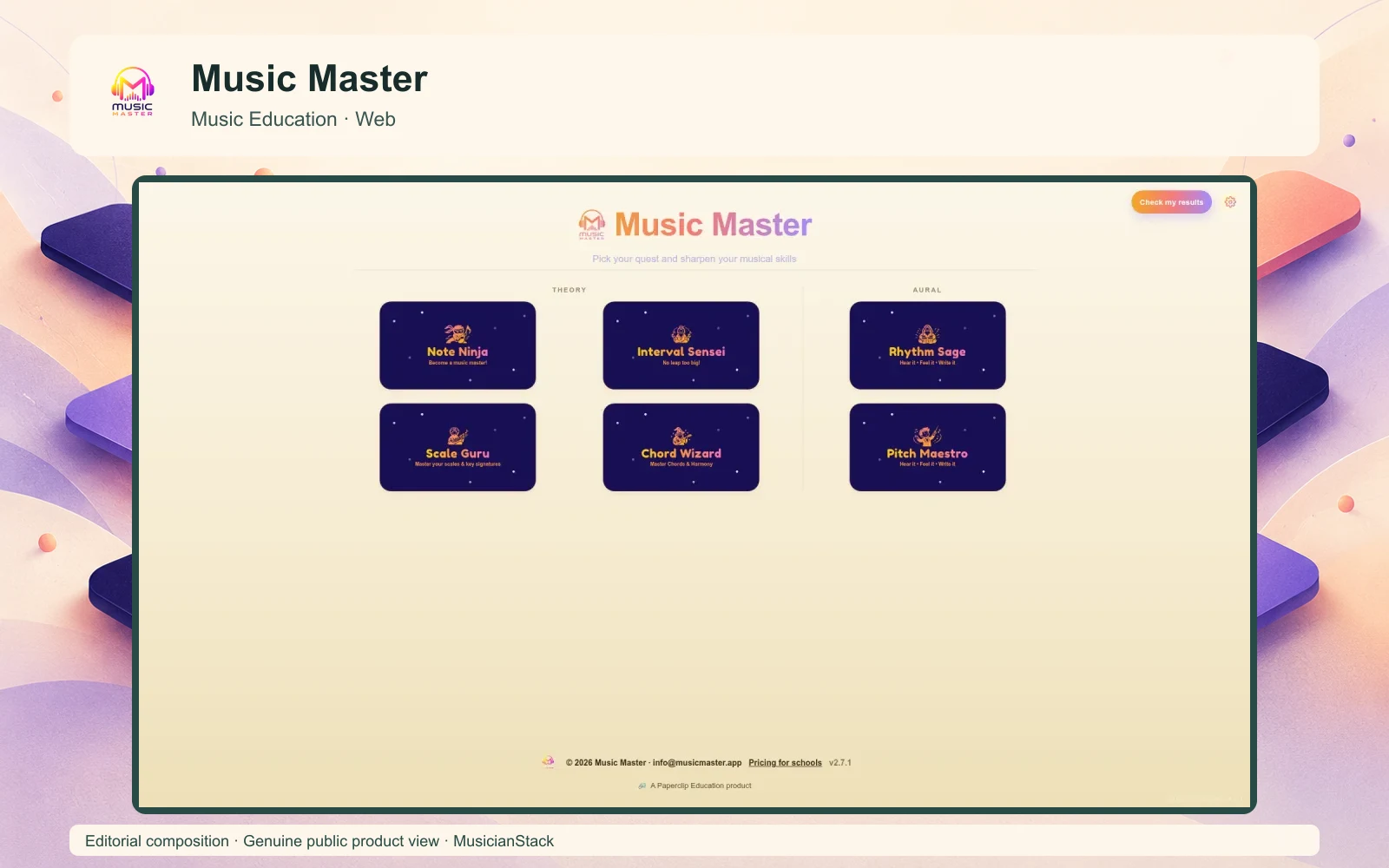
Task: Open the Scale Guru quest card
Action: point(458,447)
